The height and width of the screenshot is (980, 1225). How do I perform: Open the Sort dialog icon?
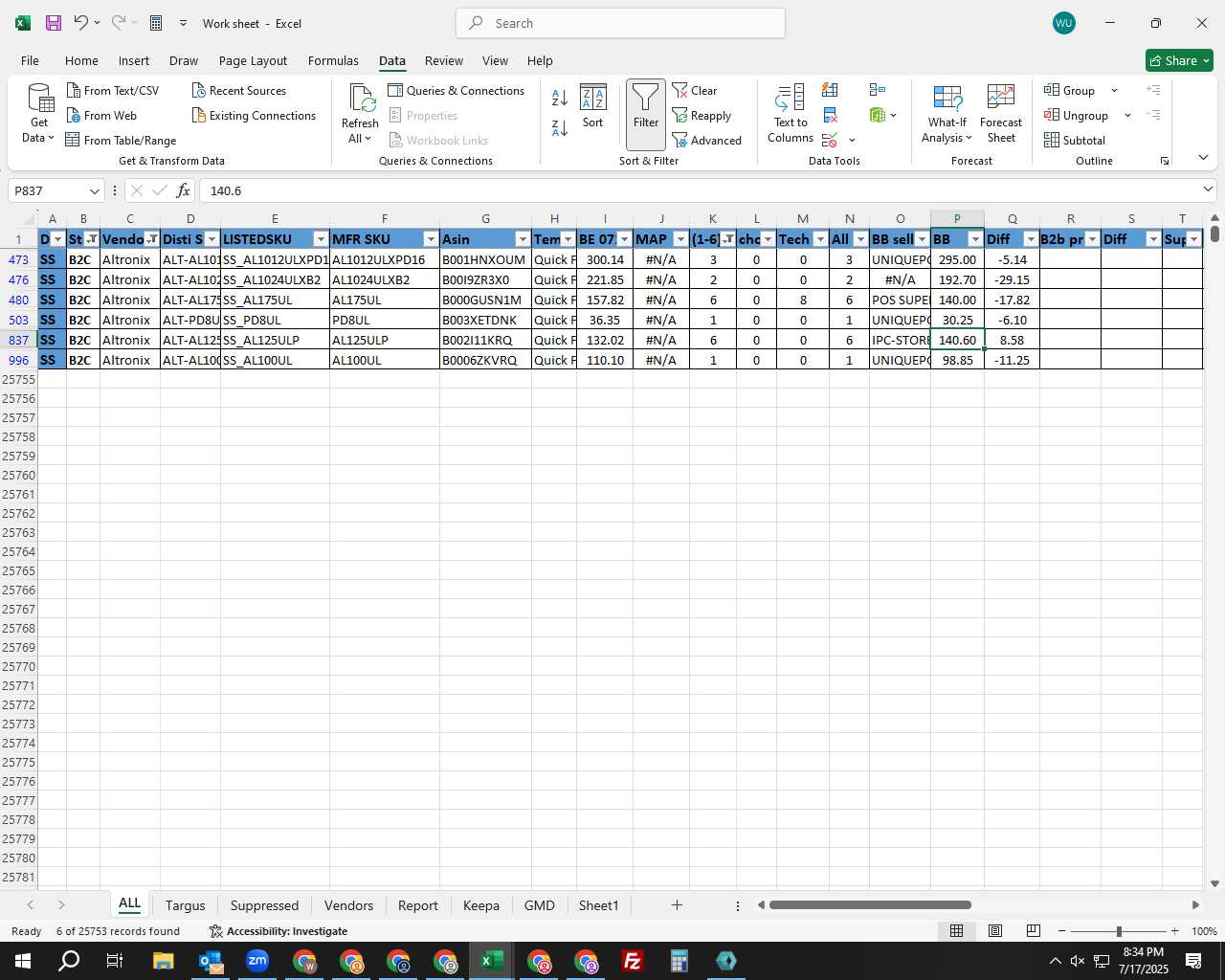(593, 98)
